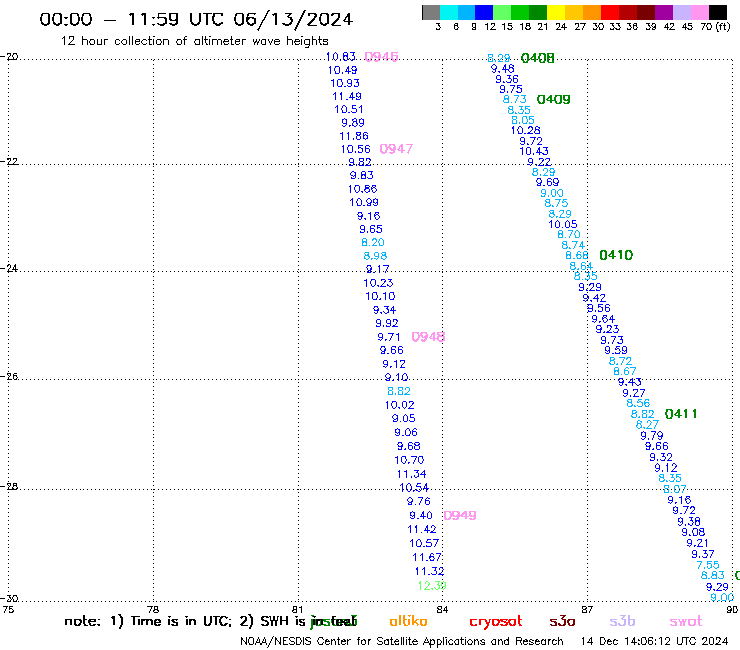Click the 'swot' legend entry
This screenshot has height=650, width=740.
click(x=686, y=622)
